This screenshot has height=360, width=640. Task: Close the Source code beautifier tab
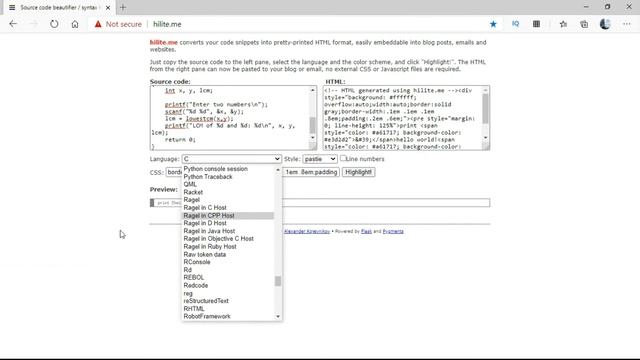tap(108, 7)
